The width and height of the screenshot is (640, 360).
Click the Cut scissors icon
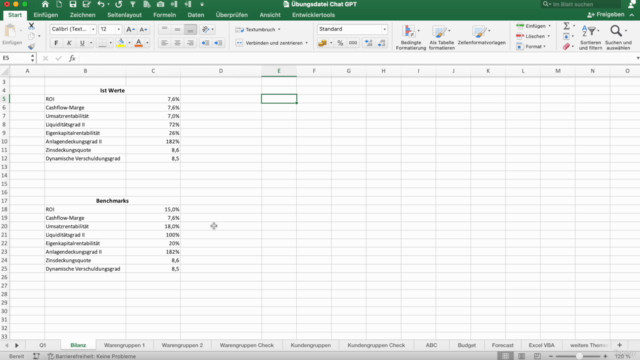tap(31, 26)
